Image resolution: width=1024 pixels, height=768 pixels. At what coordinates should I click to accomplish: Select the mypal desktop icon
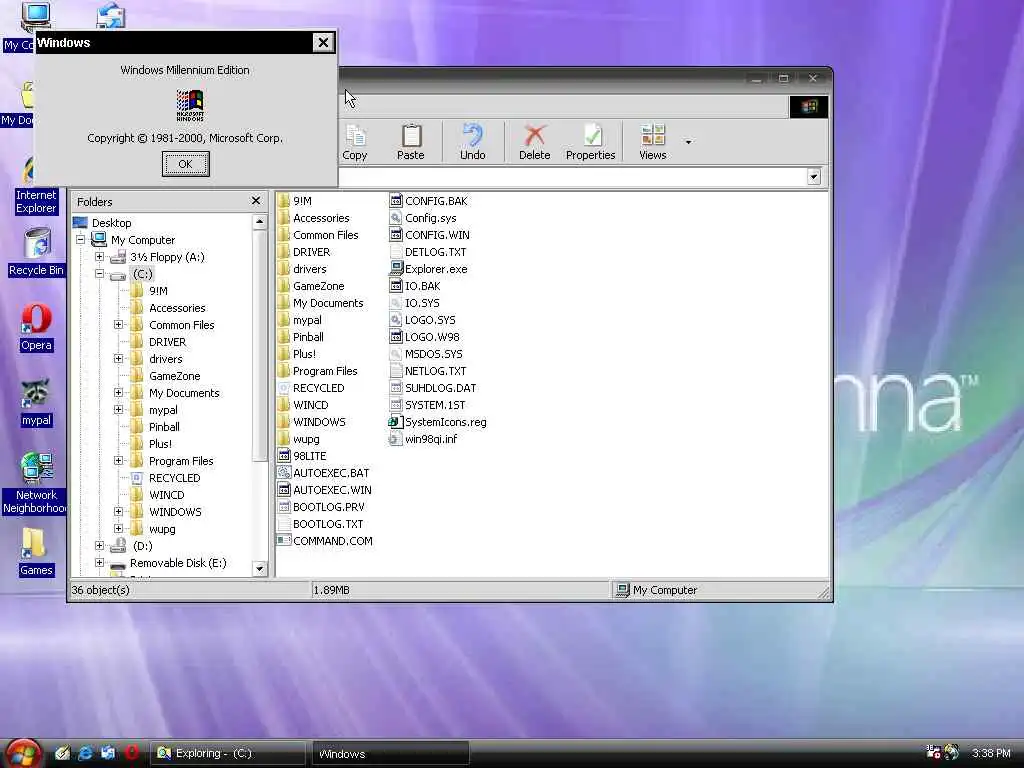[x=36, y=403]
